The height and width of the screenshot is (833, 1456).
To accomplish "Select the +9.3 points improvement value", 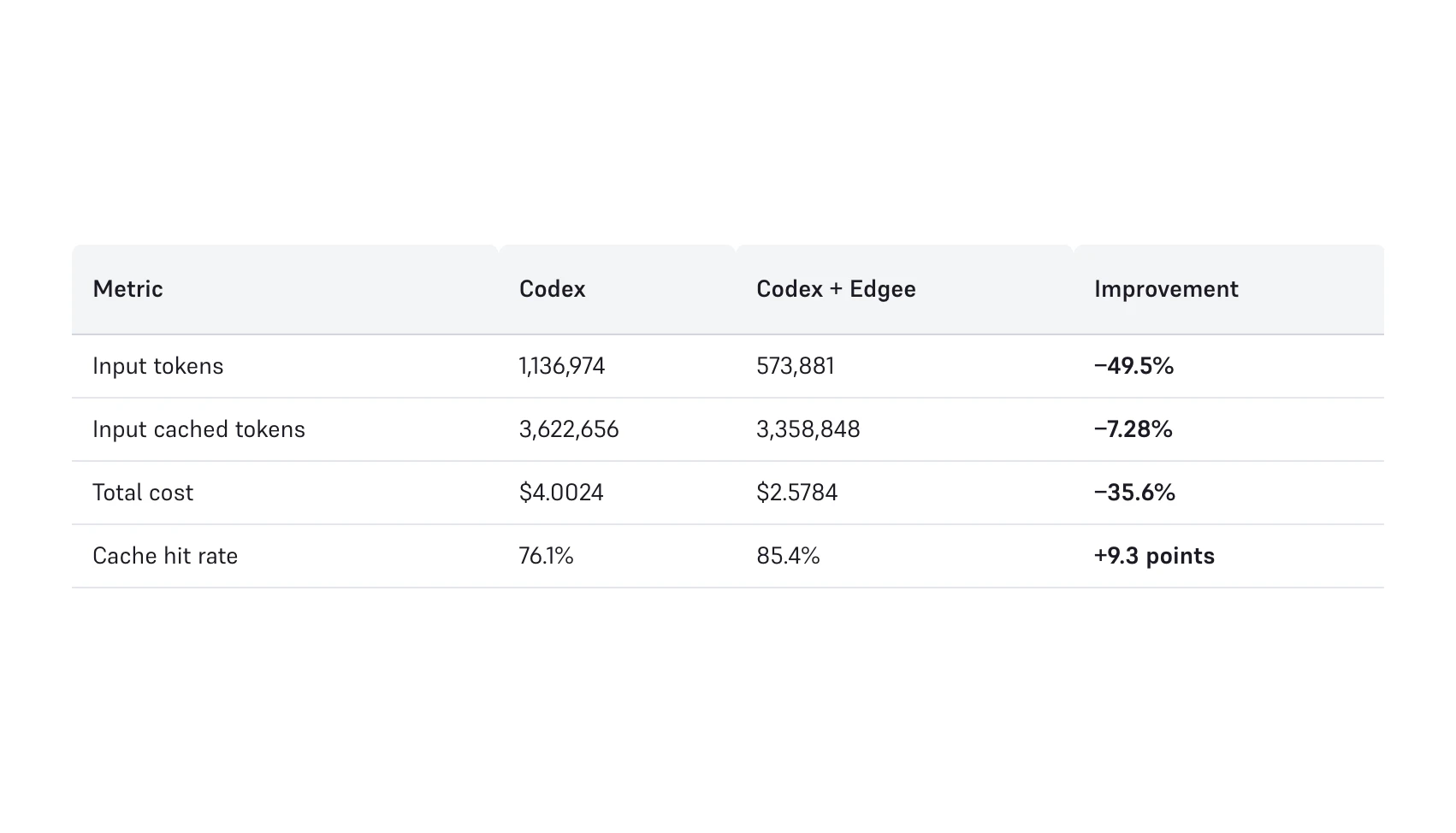I will click(x=1153, y=556).
